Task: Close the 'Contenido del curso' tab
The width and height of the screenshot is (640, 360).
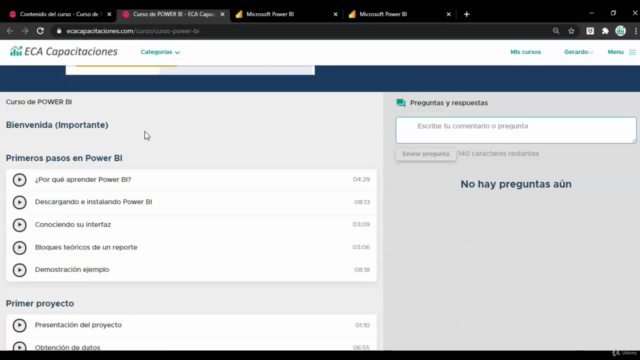Action: [109, 14]
